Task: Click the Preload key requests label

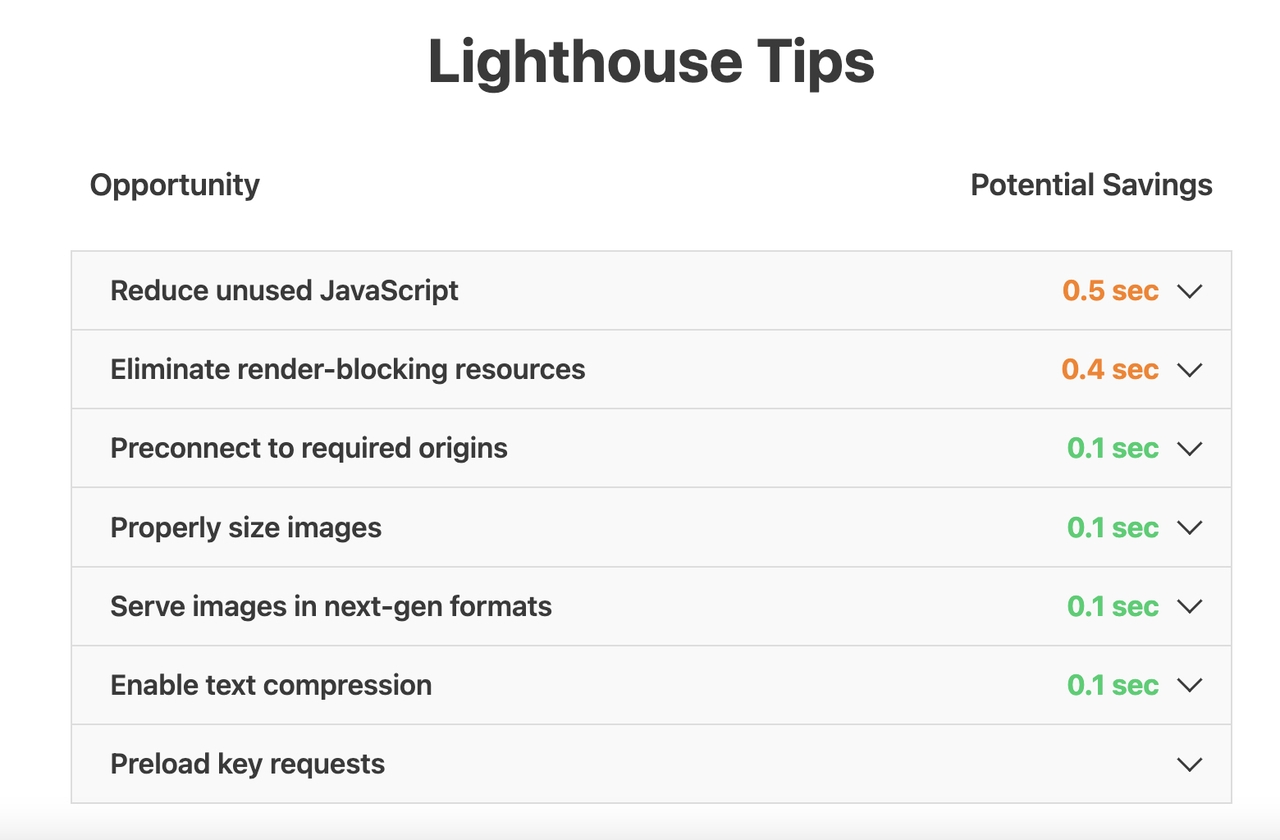Action: pyautogui.click(x=247, y=765)
